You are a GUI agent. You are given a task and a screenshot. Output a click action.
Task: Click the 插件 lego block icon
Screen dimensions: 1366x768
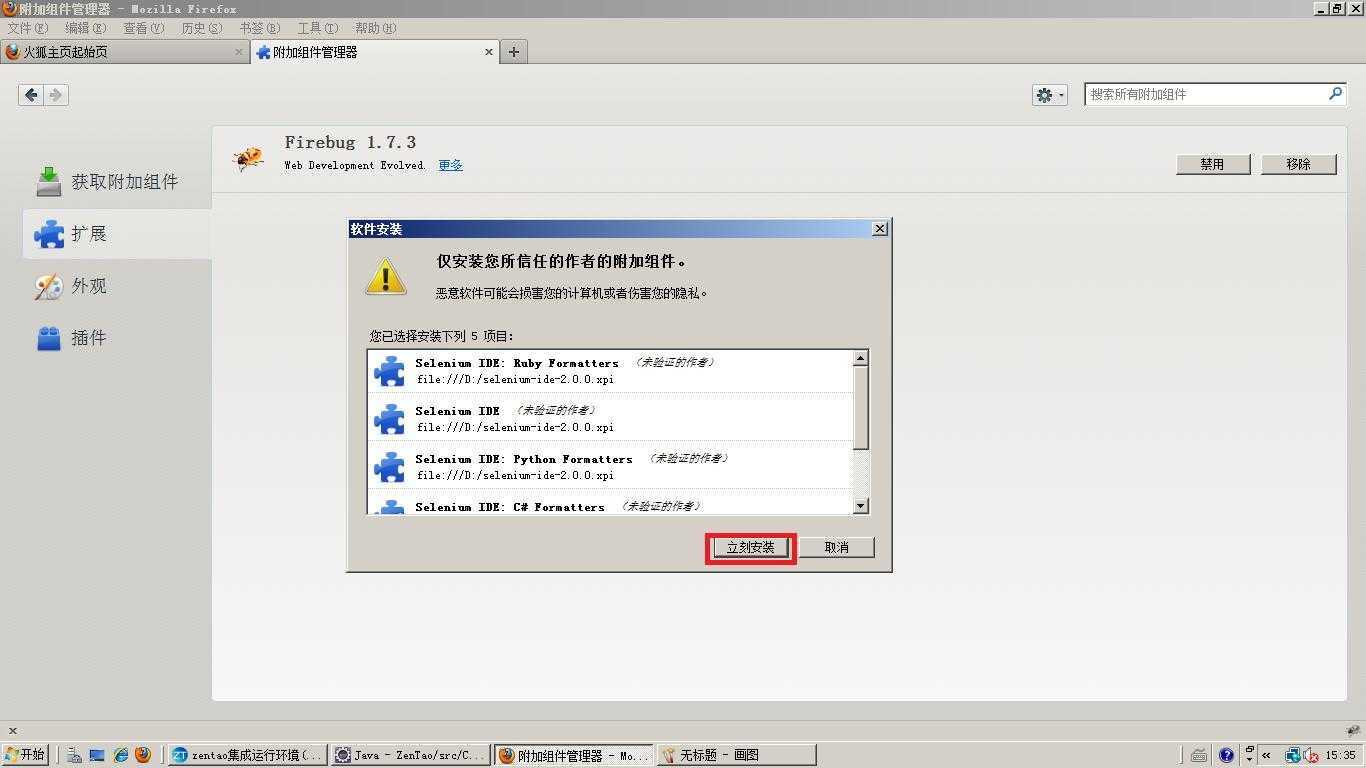point(49,338)
